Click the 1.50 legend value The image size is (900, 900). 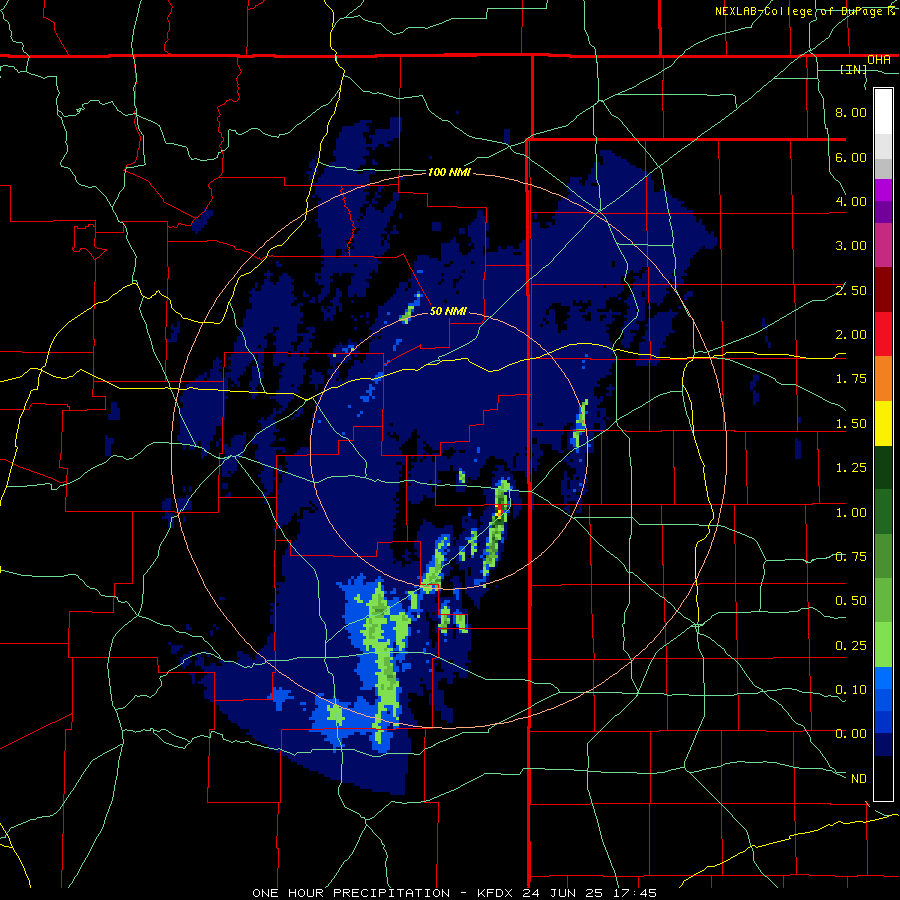click(851, 423)
